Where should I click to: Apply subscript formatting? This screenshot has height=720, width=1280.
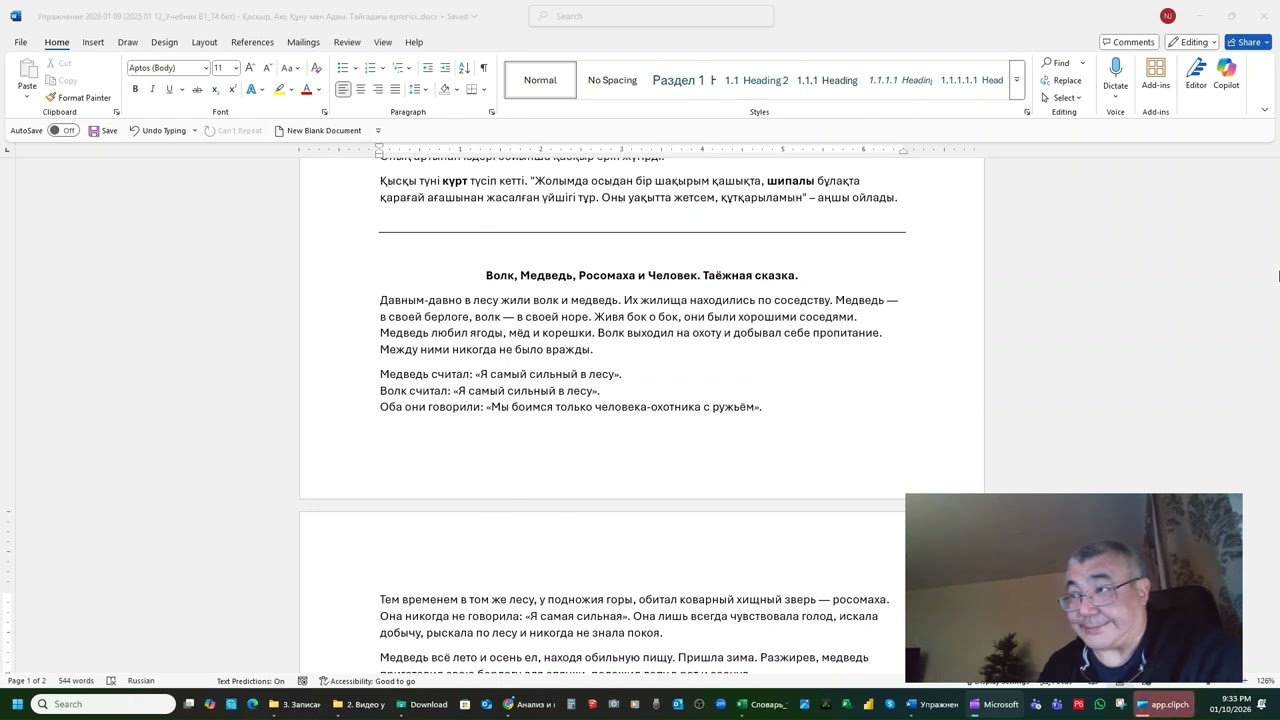pos(215,89)
